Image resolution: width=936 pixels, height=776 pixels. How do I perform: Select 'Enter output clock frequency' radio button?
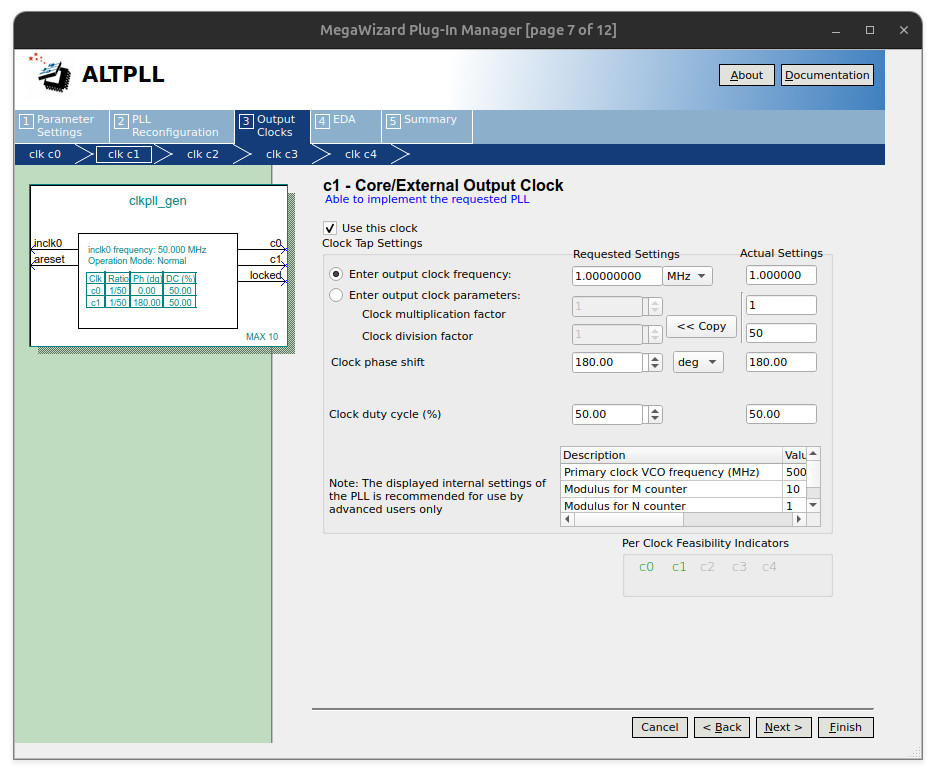[x=337, y=274]
